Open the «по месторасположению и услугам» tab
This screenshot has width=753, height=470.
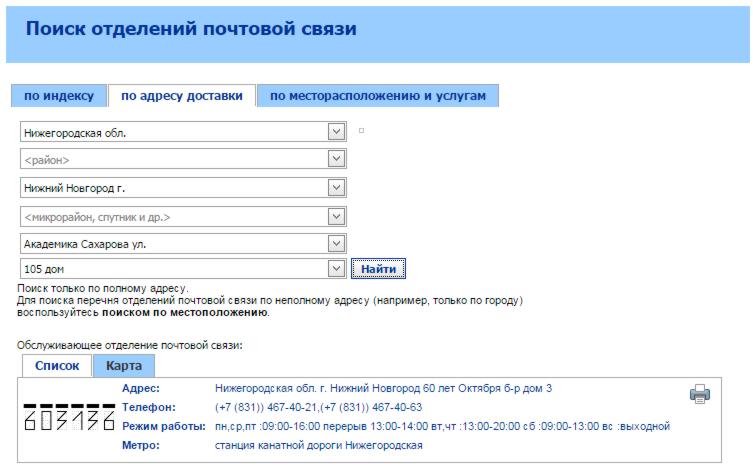377,96
